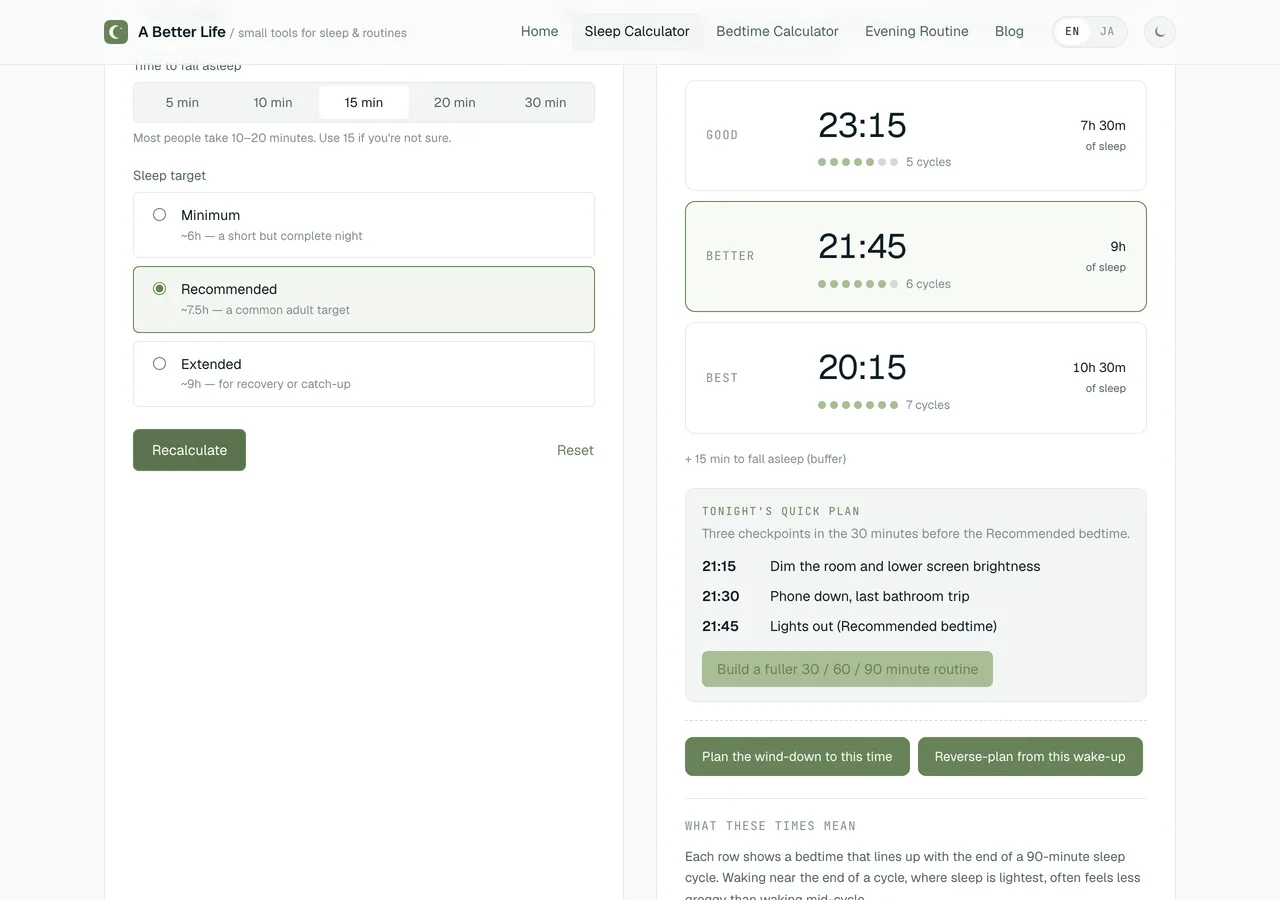Click the 5 cycles dot indicator
The width and height of the screenshot is (1280, 900).
coord(858,162)
